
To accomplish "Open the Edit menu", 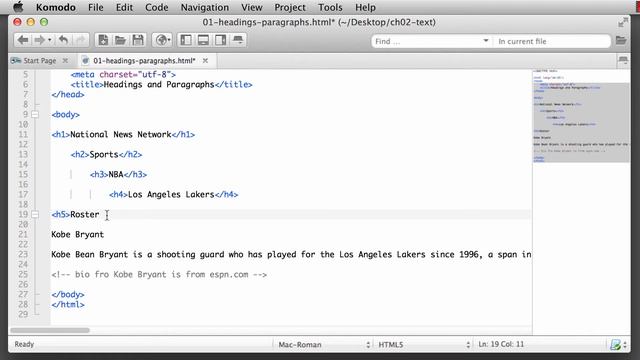I will tap(124, 7).
